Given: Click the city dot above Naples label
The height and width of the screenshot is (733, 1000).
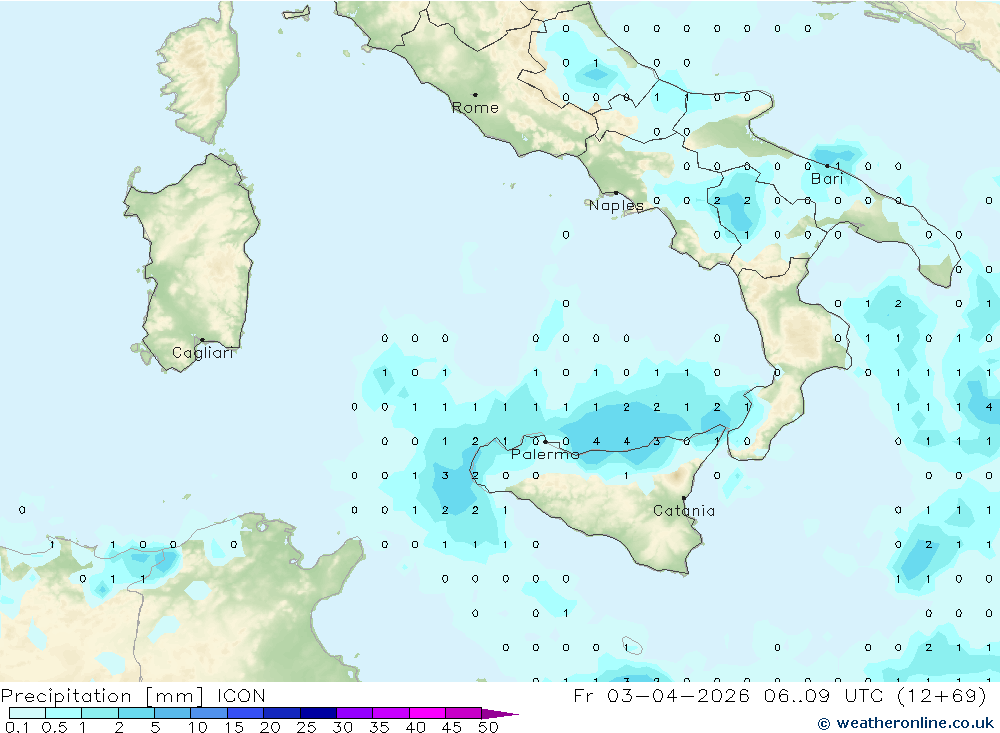Looking at the screenshot, I should pyautogui.click(x=616, y=193).
